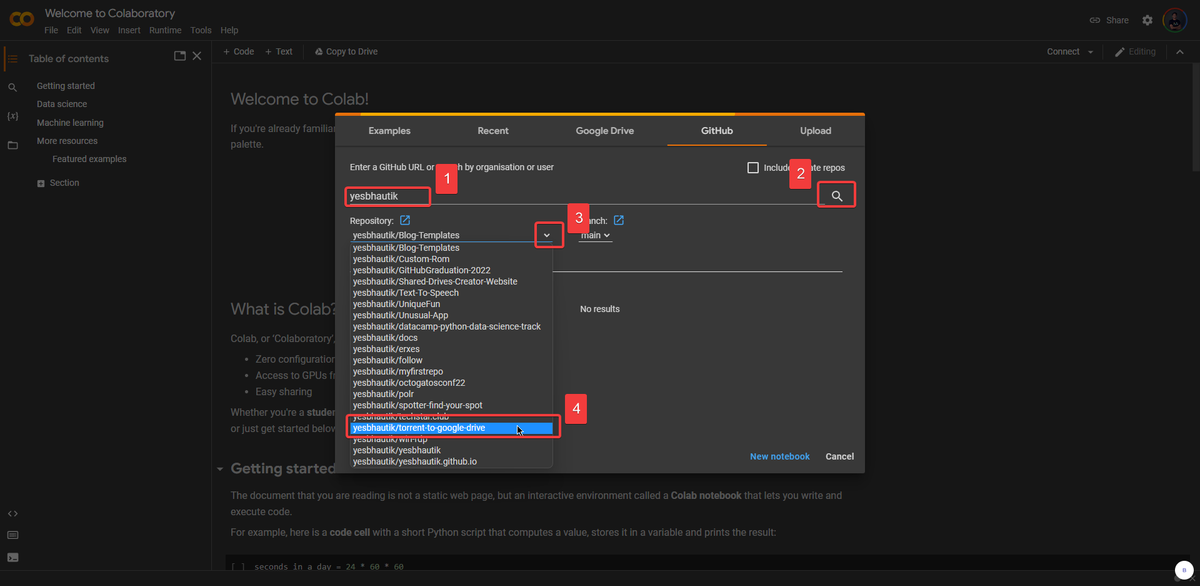The height and width of the screenshot is (586, 1200).
Task: Go to Featured examples in contents
Action: 89,159
